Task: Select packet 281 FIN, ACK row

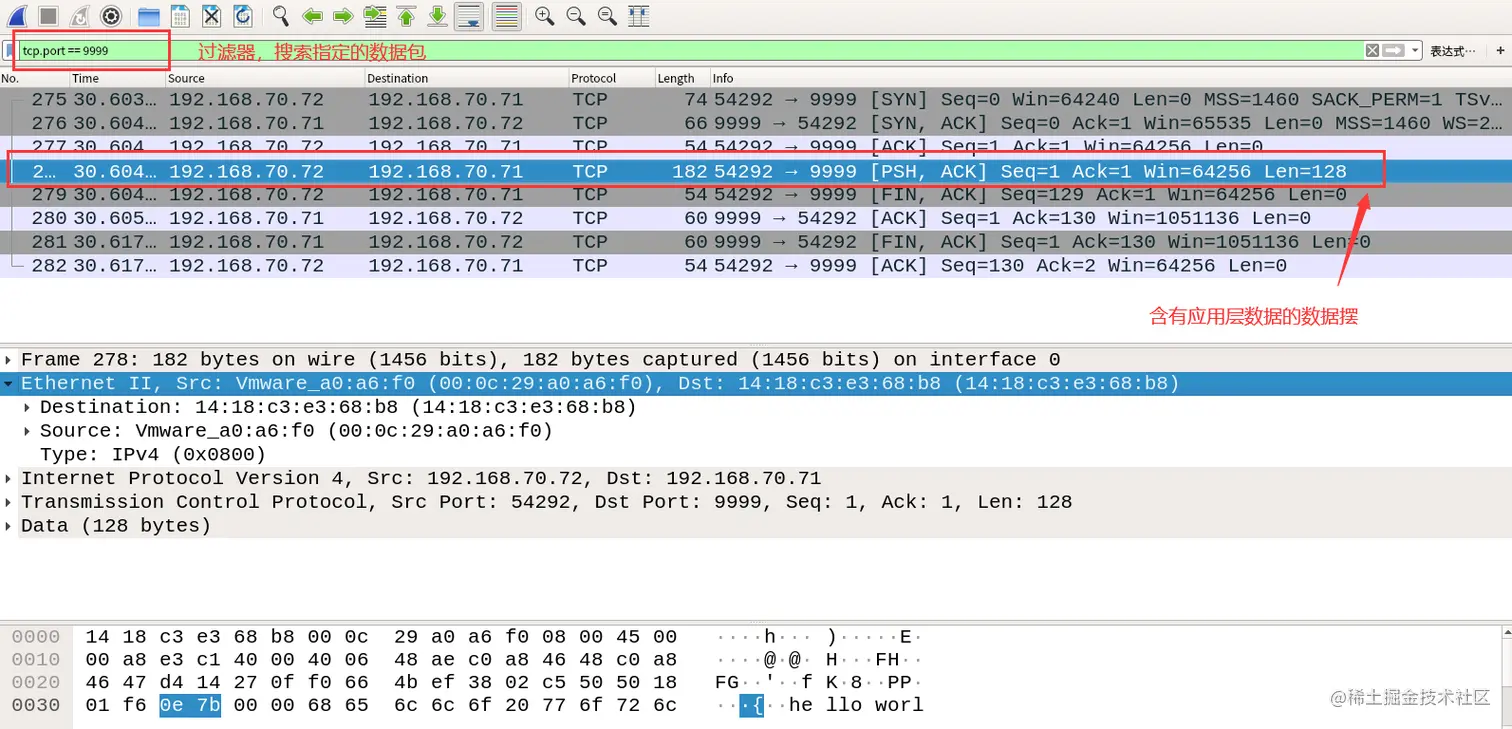Action: (756, 242)
